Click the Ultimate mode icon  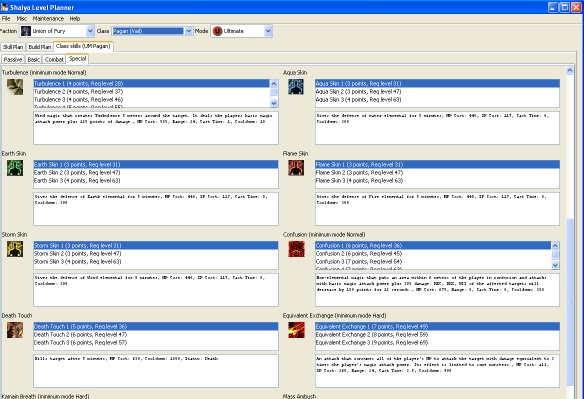coord(218,31)
